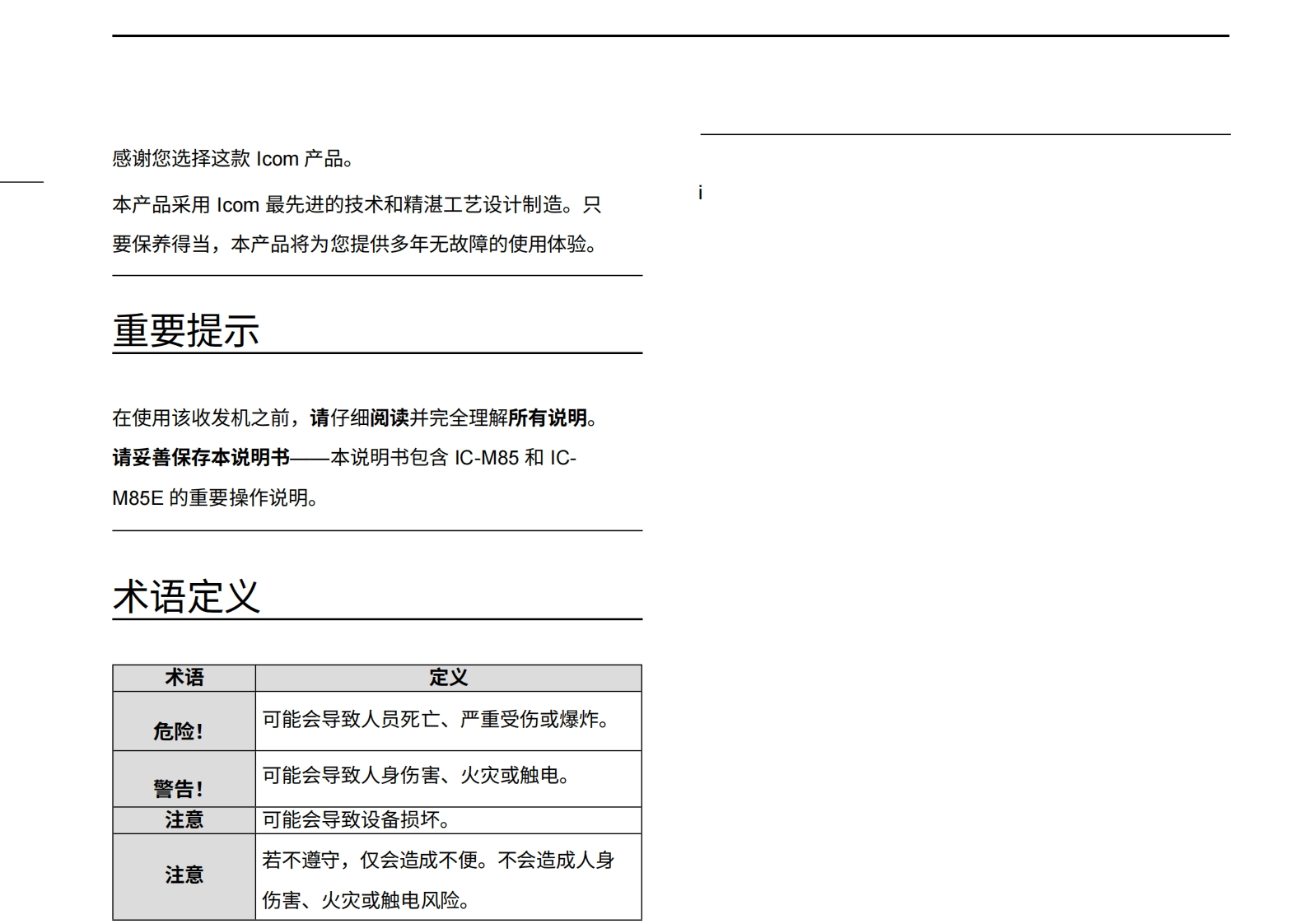Click the definition 可能会导致人身伤害、火灾或触电
This screenshot has height=924, width=1311.
click(418, 776)
